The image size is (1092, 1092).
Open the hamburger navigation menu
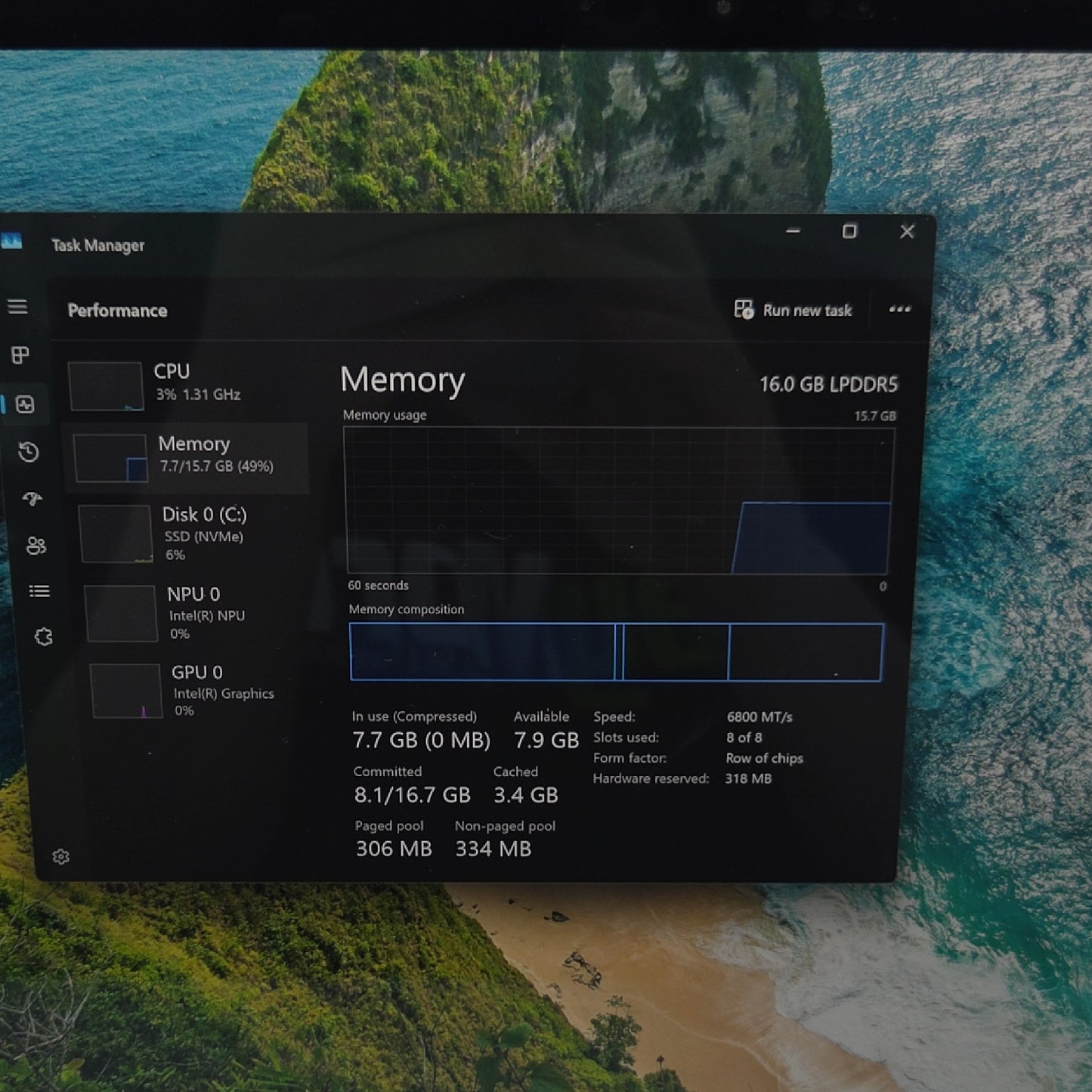[17, 307]
